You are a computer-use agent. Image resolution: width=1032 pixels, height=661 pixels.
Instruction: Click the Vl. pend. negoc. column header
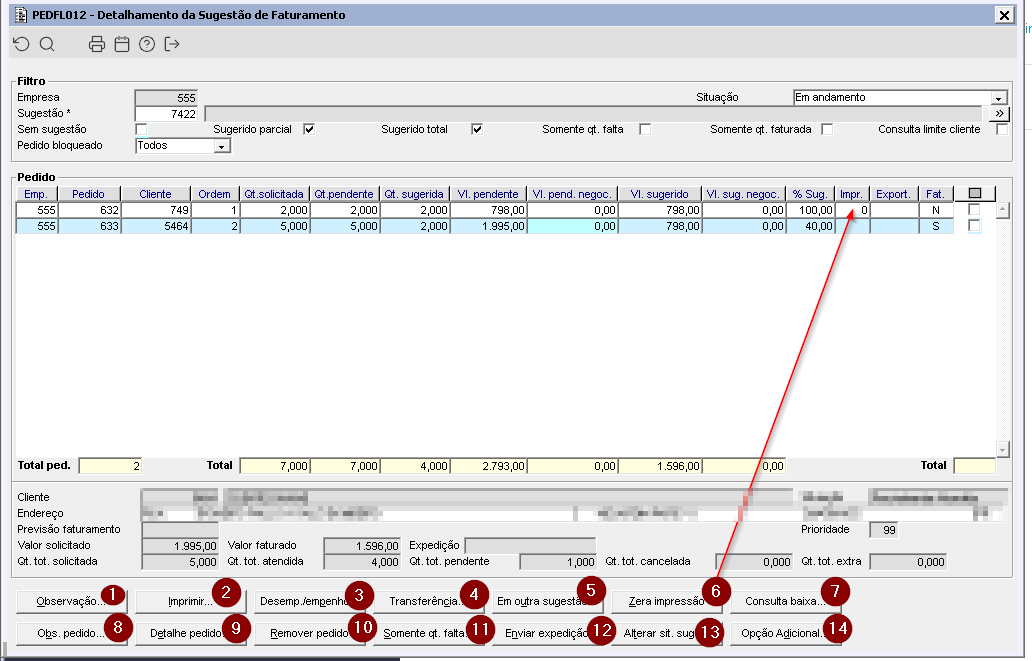(x=572, y=194)
